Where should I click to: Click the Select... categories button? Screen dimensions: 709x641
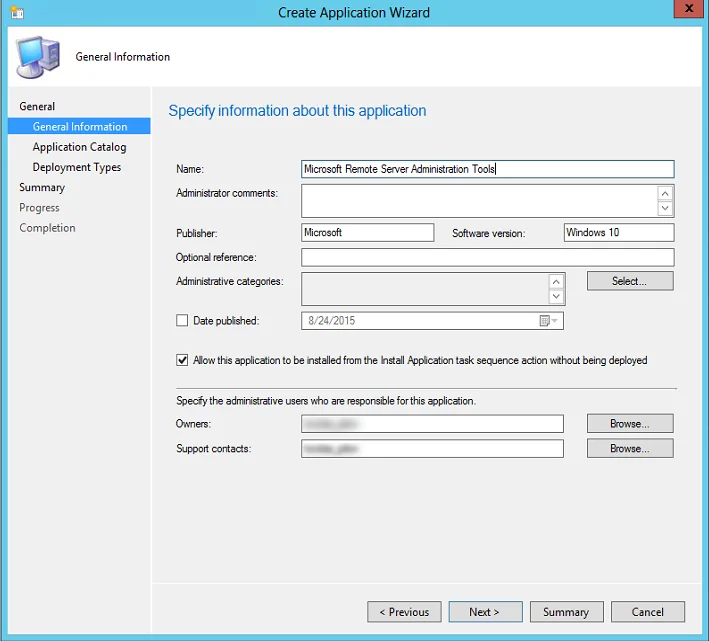pyautogui.click(x=630, y=281)
